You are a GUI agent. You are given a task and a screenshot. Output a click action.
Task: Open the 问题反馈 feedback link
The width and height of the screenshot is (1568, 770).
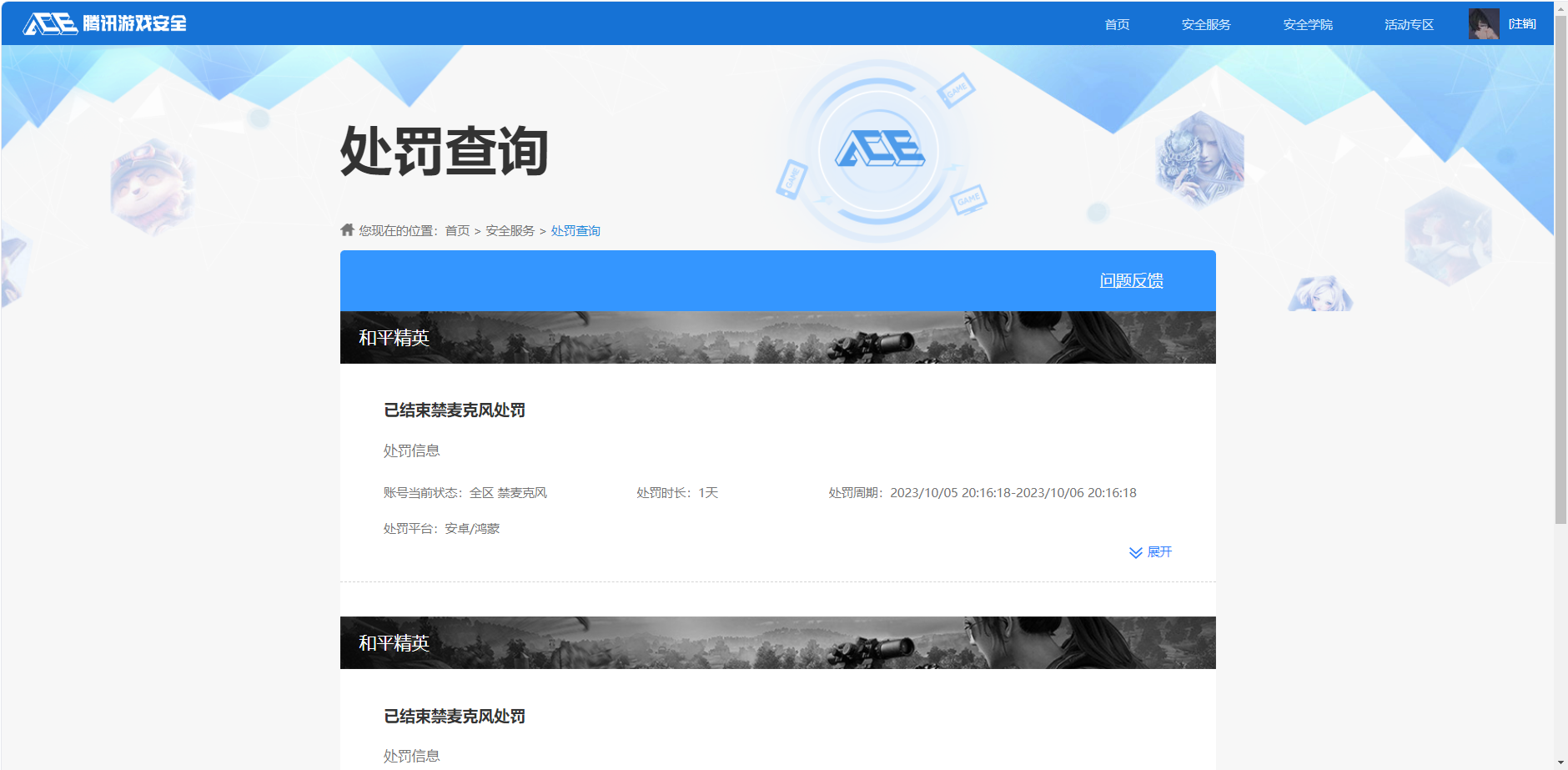coord(1131,280)
